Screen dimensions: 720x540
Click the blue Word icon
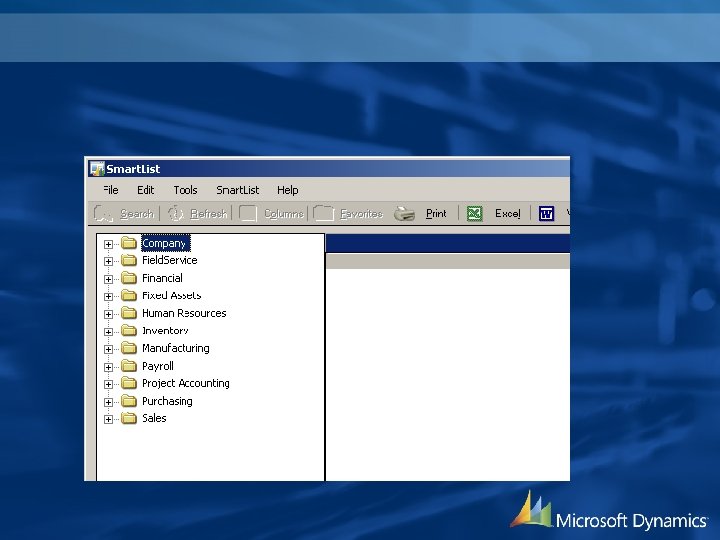546,214
